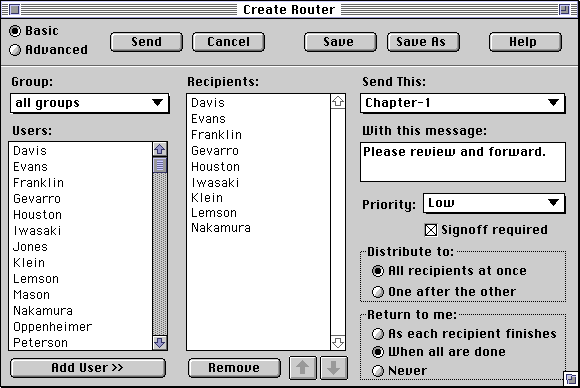Viewport: 580px width, 388px height.
Task: Select Peterson in the Users list
Action: (x=80, y=343)
